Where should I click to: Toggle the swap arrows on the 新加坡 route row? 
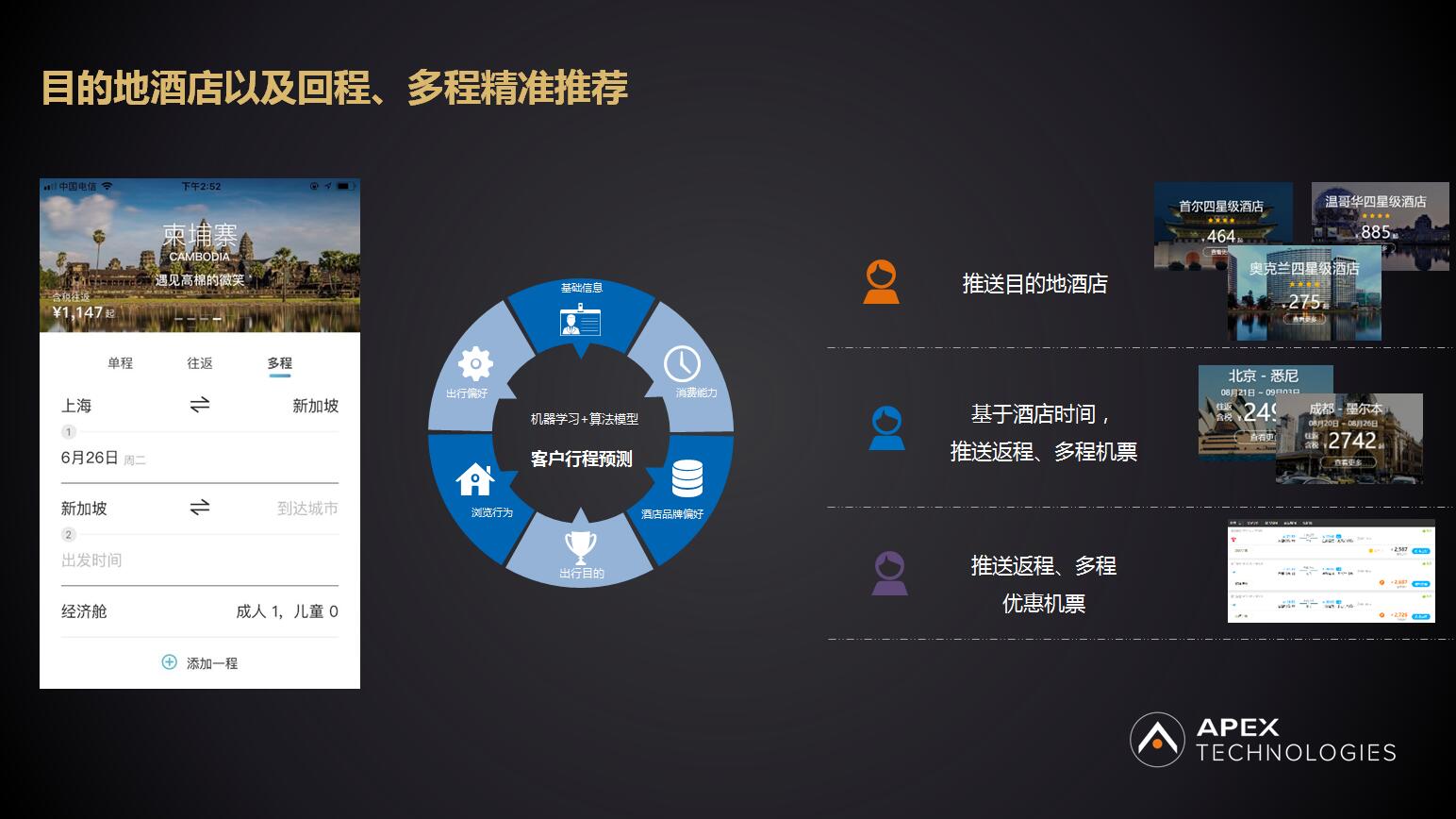point(200,509)
